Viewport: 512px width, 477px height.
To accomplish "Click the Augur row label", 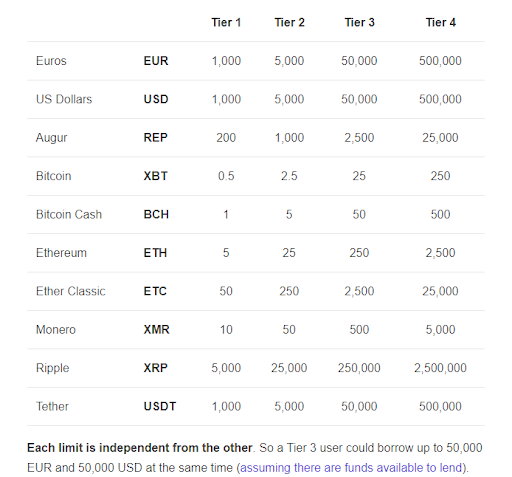I will pyautogui.click(x=51, y=138).
